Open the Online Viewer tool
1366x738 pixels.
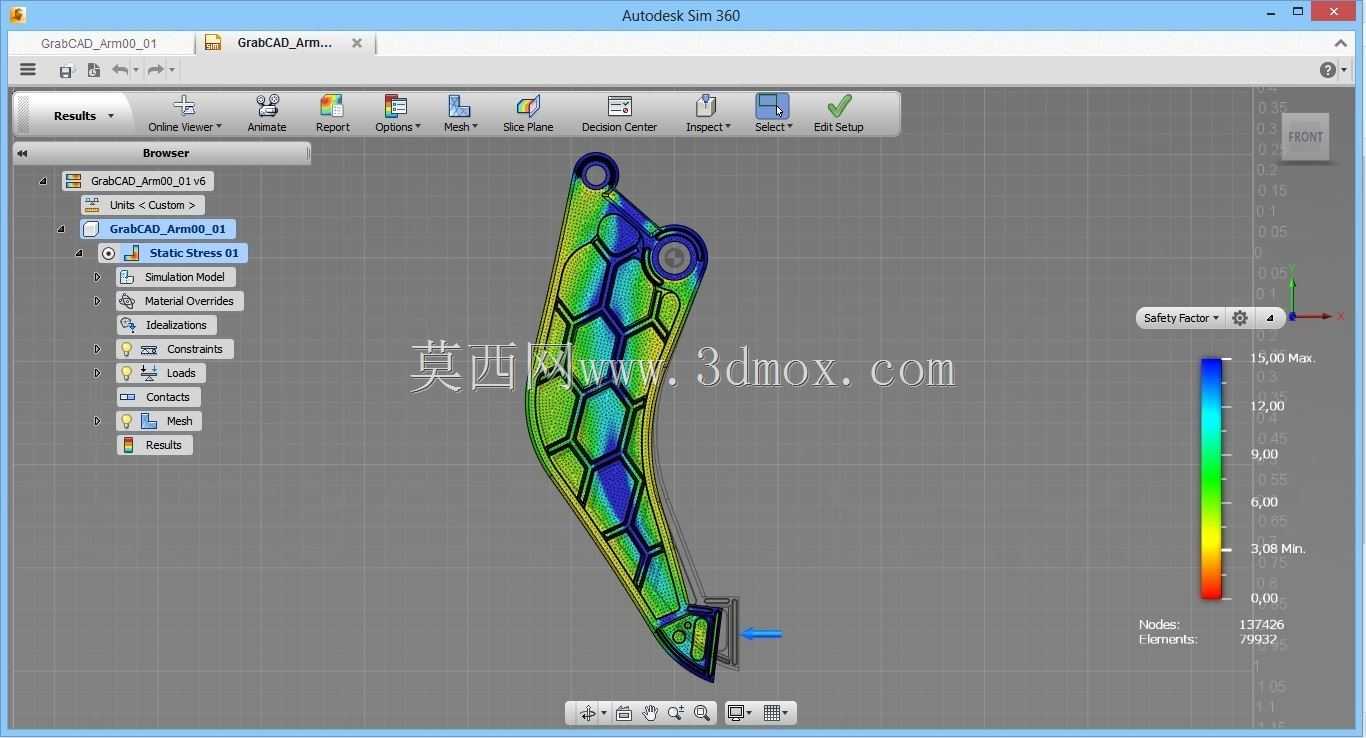click(x=184, y=114)
